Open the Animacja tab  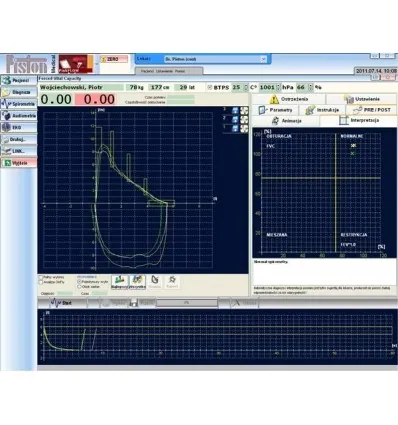point(286,121)
